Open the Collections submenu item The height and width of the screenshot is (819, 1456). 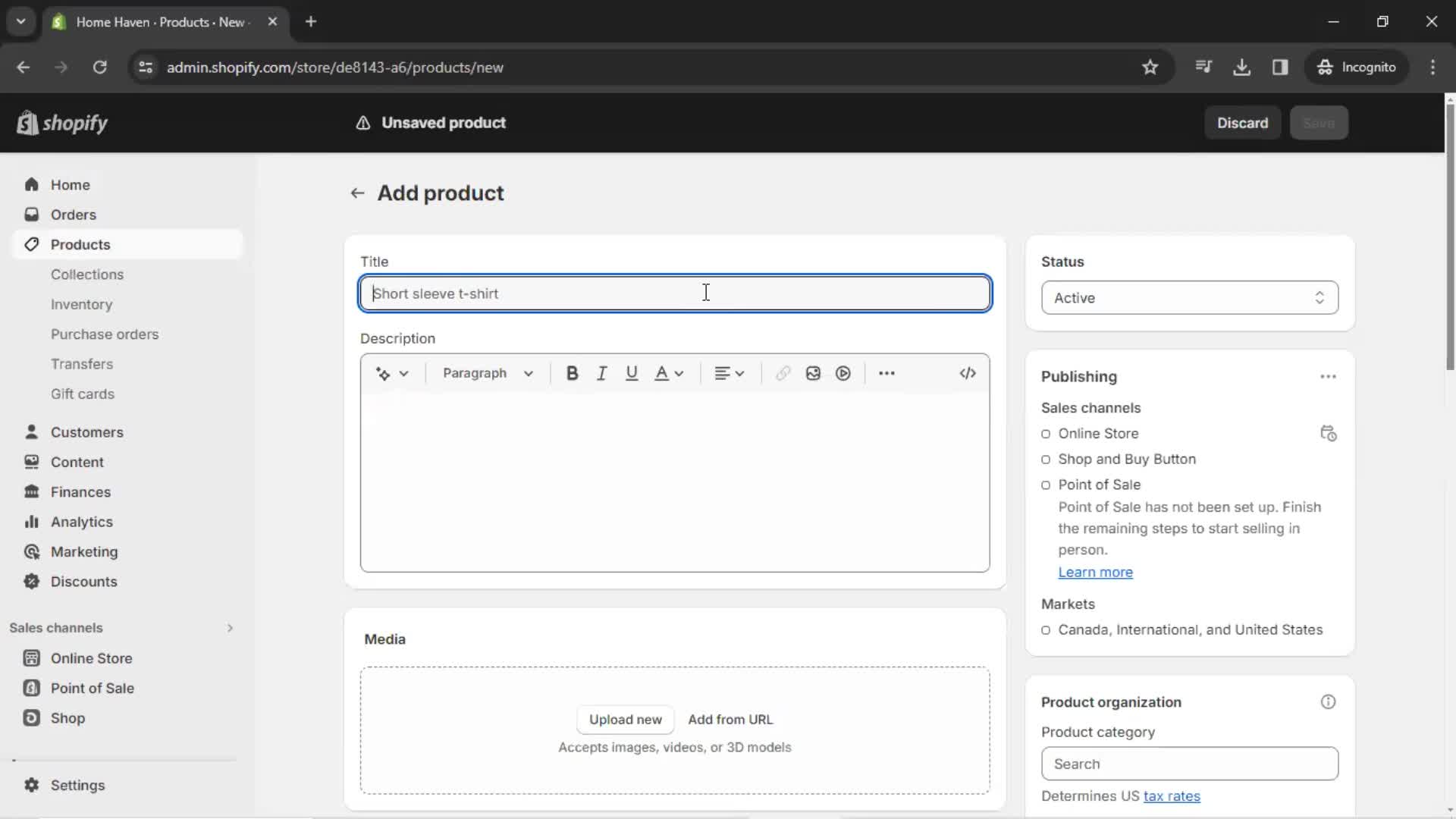pyautogui.click(x=87, y=274)
